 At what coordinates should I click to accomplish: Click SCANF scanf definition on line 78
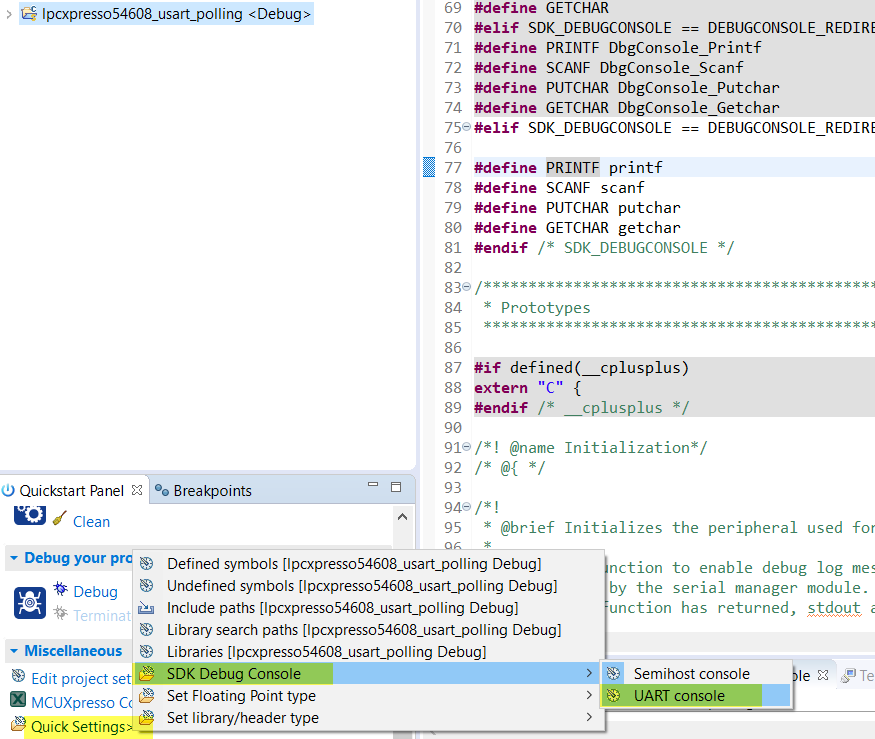[x=559, y=188]
